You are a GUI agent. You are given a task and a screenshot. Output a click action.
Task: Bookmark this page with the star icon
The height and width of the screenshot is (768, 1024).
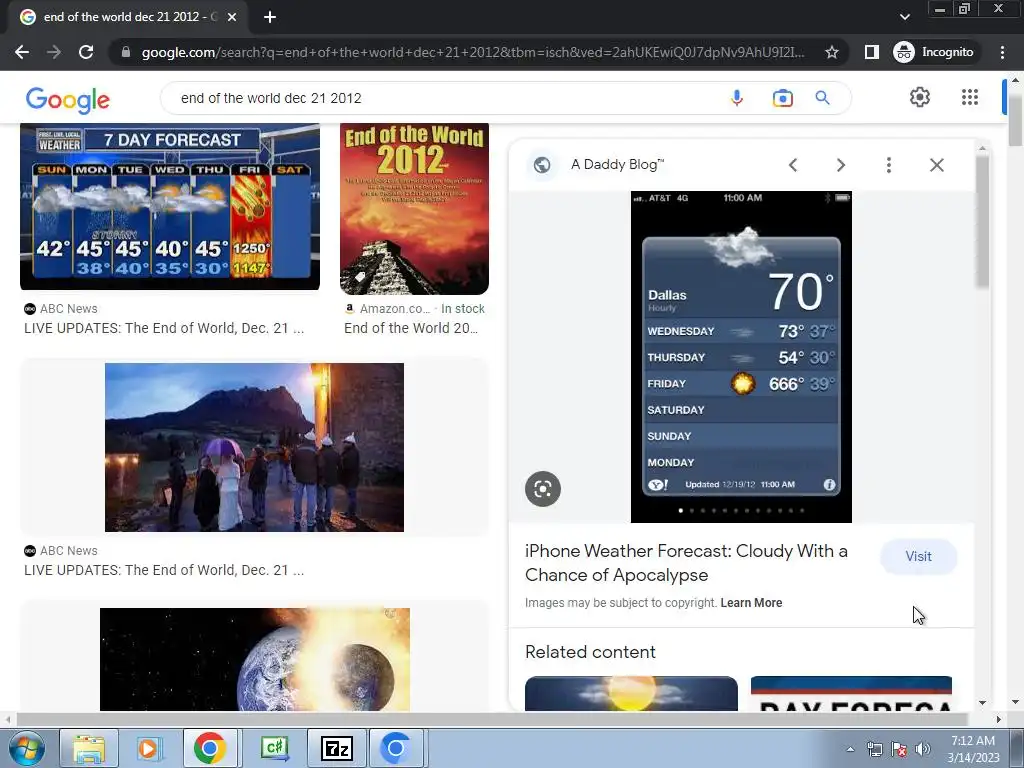[x=831, y=52]
